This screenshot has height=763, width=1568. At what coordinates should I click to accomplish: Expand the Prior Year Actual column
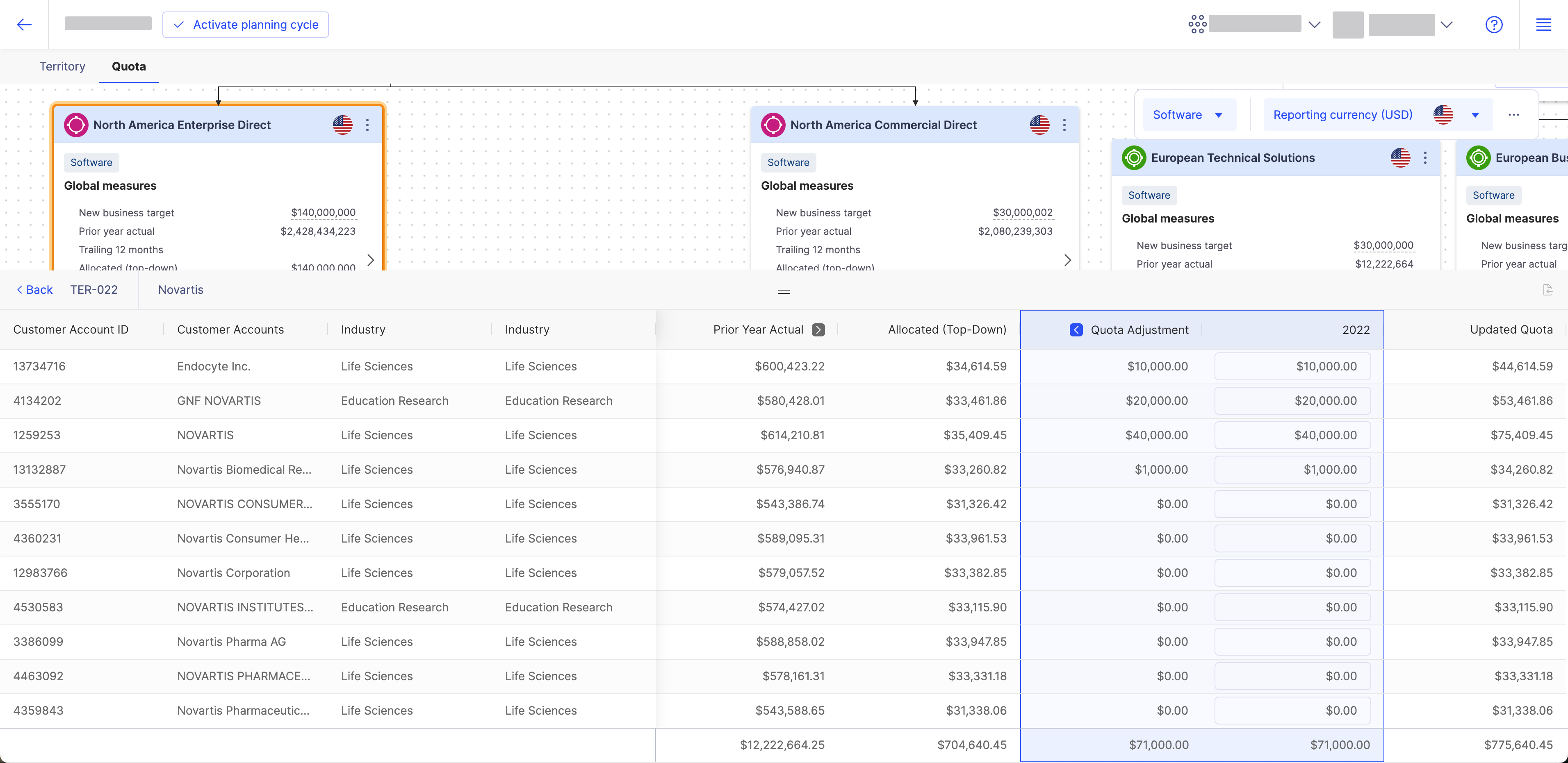tap(819, 330)
